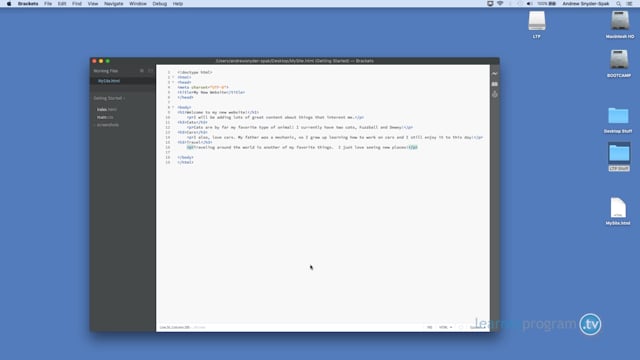Open the Find menu
The width and height of the screenshot is (640, 360).
[x=77, y=4]
